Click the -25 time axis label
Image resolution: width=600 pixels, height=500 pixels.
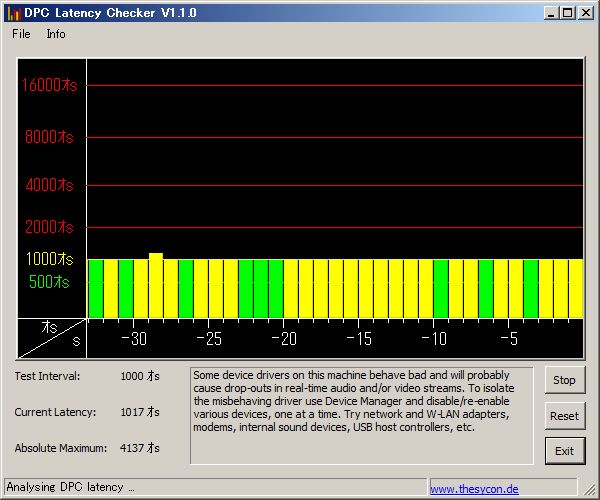click(209, 339)
